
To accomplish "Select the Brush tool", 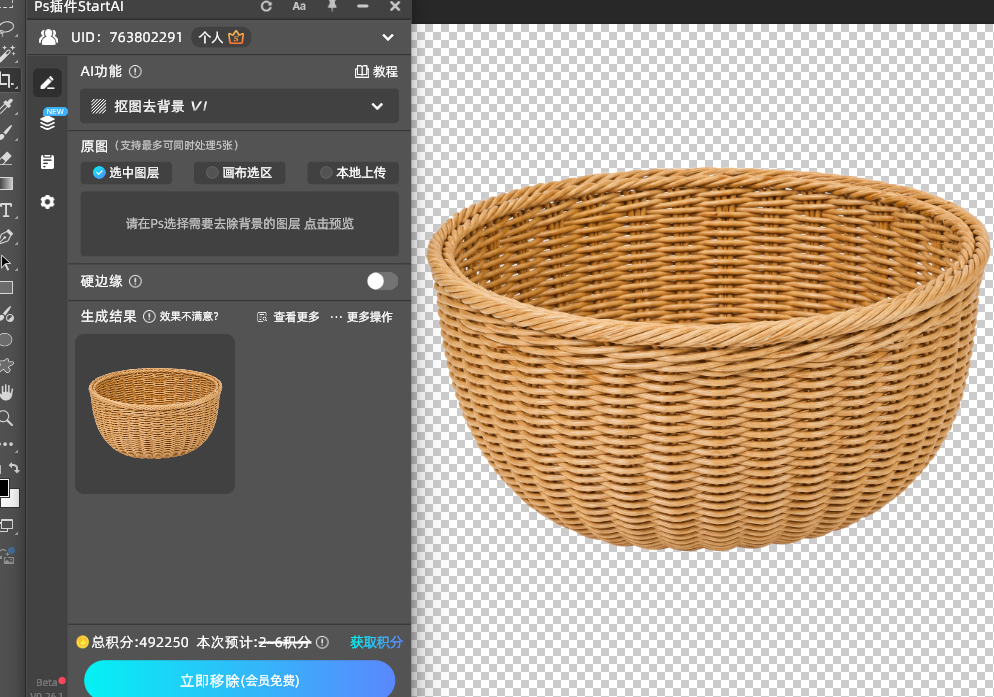I will [x=6, y=132].
